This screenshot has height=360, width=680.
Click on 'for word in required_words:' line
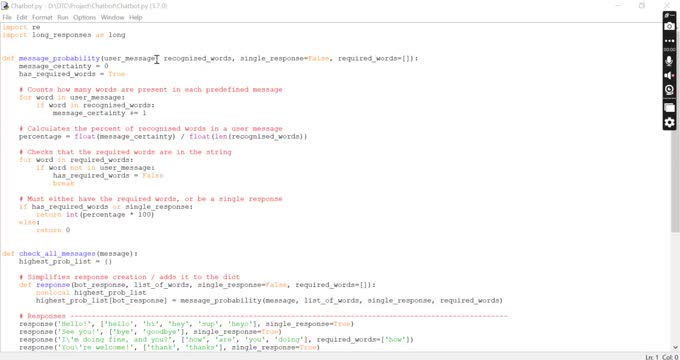coord(76,160)
